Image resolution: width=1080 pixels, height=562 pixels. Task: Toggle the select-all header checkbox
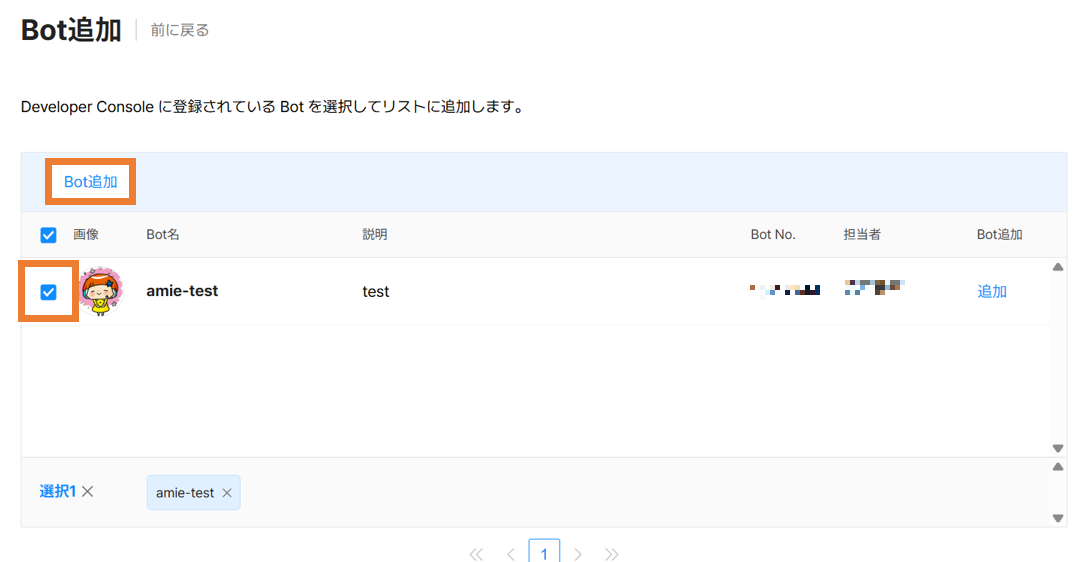tap(48, 235)
